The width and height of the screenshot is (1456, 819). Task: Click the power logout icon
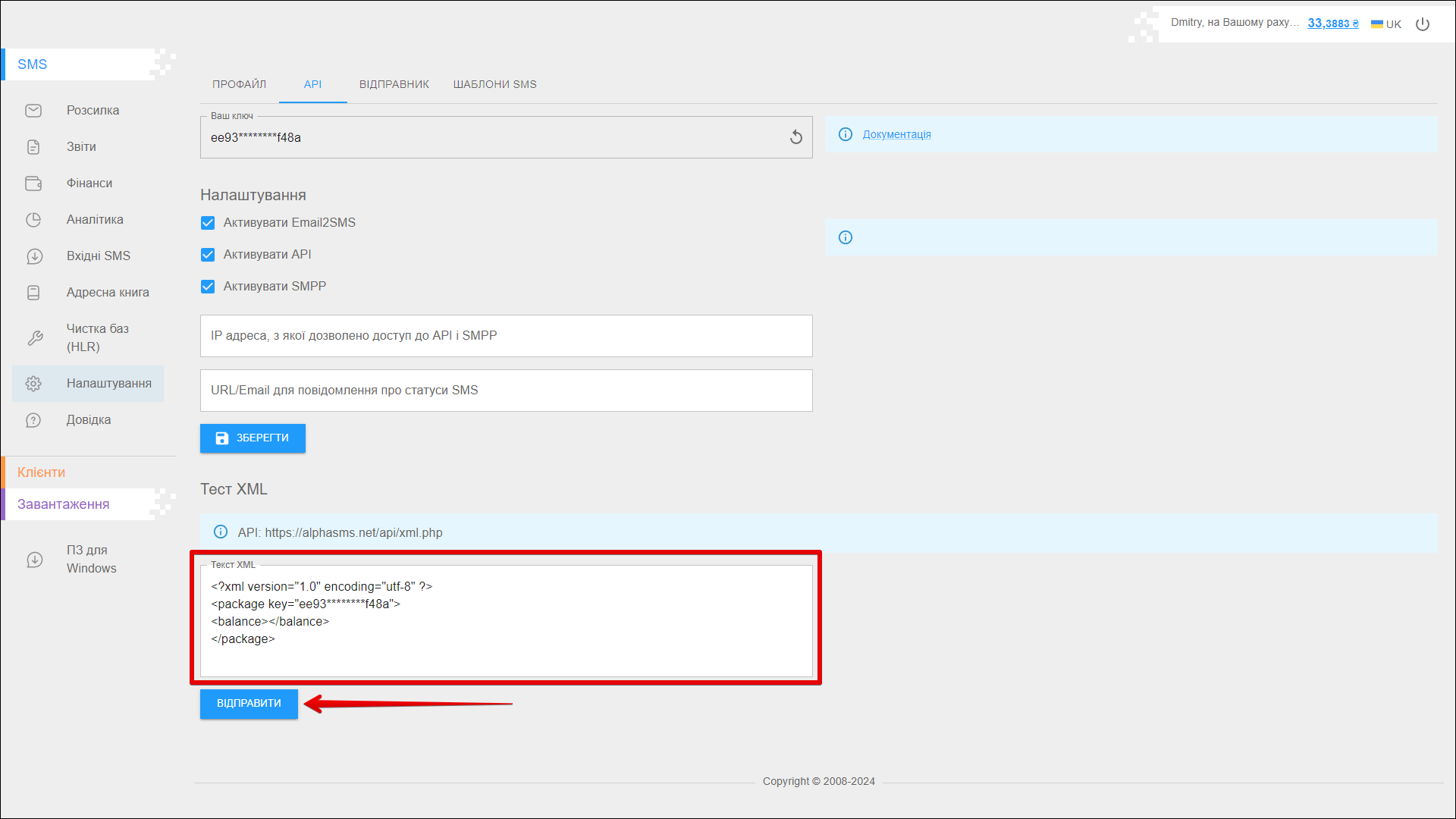(1423, 24)
